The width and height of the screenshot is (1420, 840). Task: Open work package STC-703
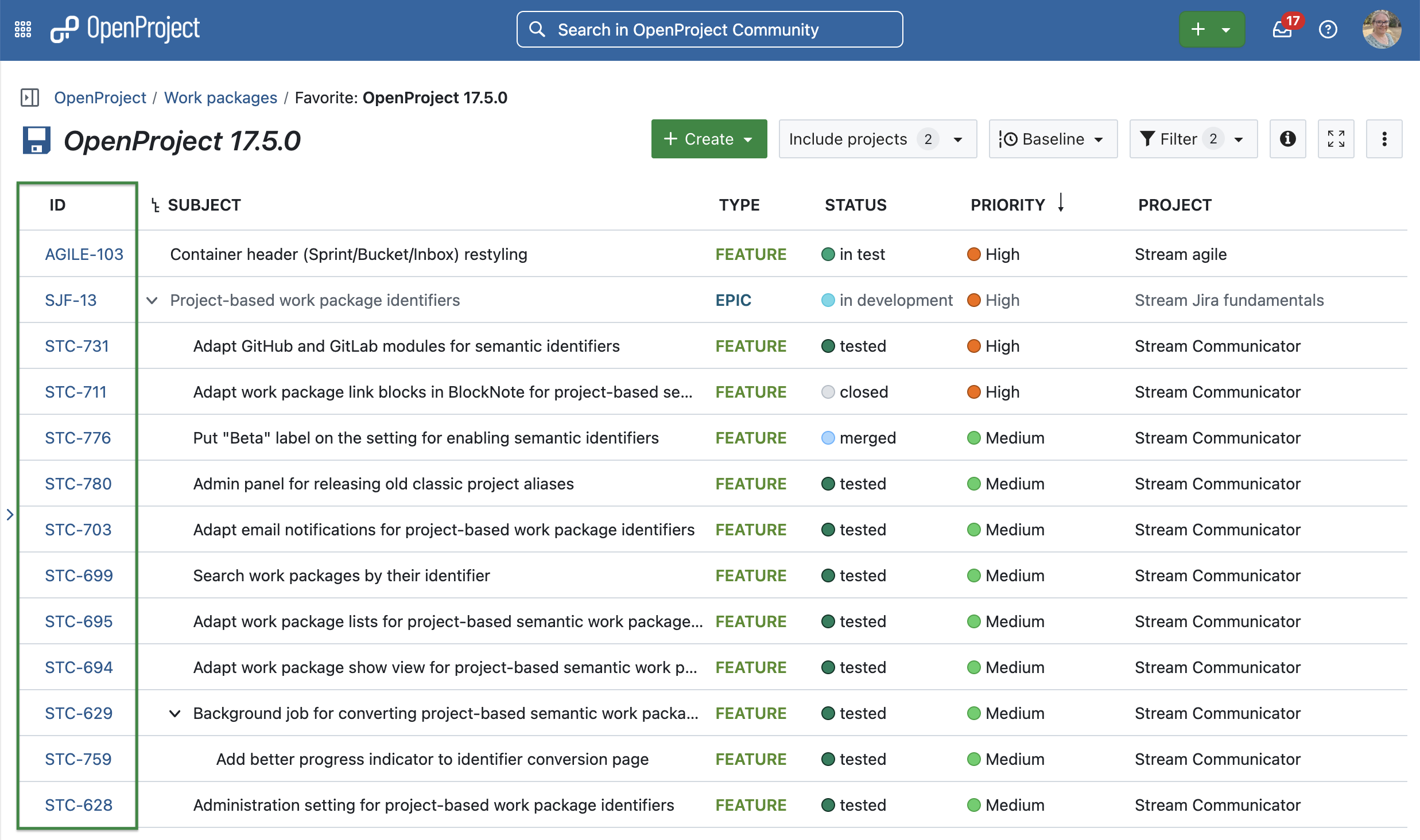coord(78,530)
